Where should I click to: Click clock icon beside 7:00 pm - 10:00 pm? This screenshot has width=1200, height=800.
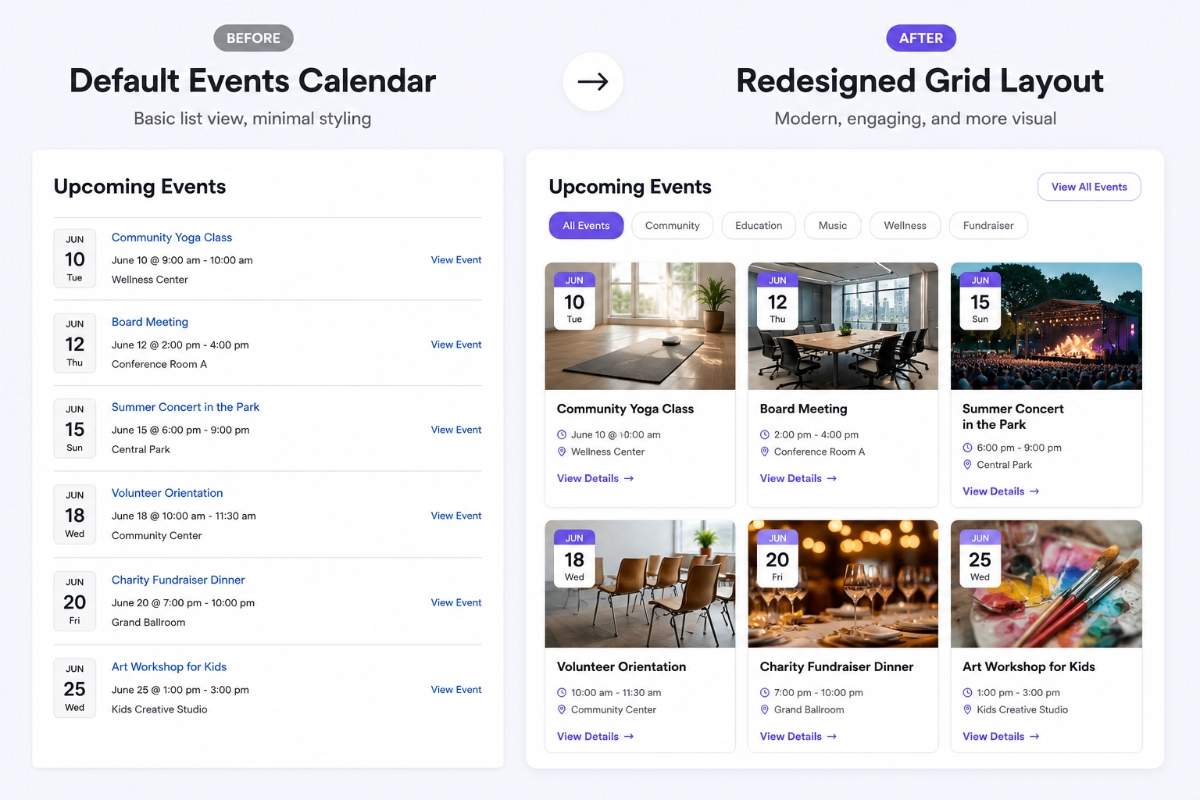tap(765, 693)
